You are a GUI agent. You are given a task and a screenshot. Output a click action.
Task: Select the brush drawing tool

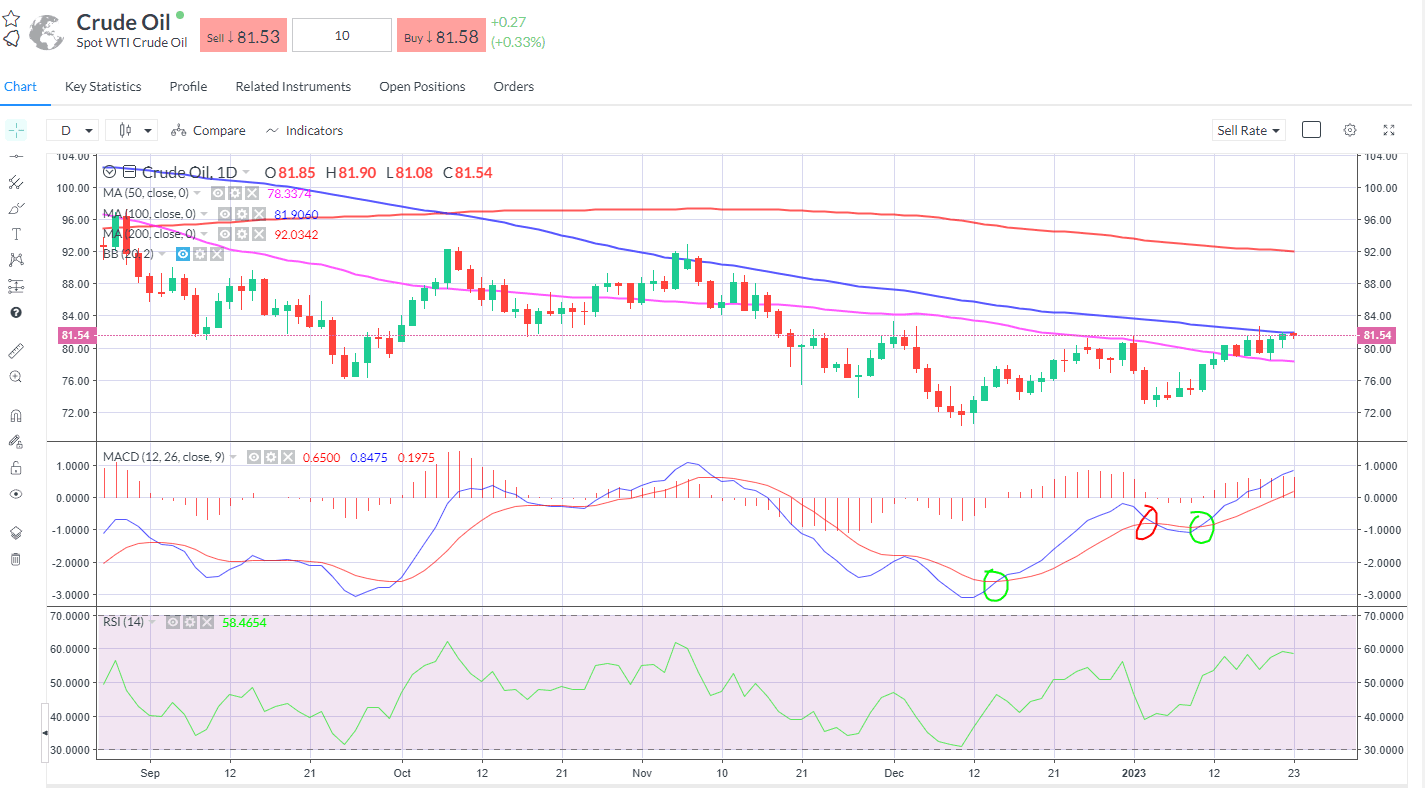(16, 208)
